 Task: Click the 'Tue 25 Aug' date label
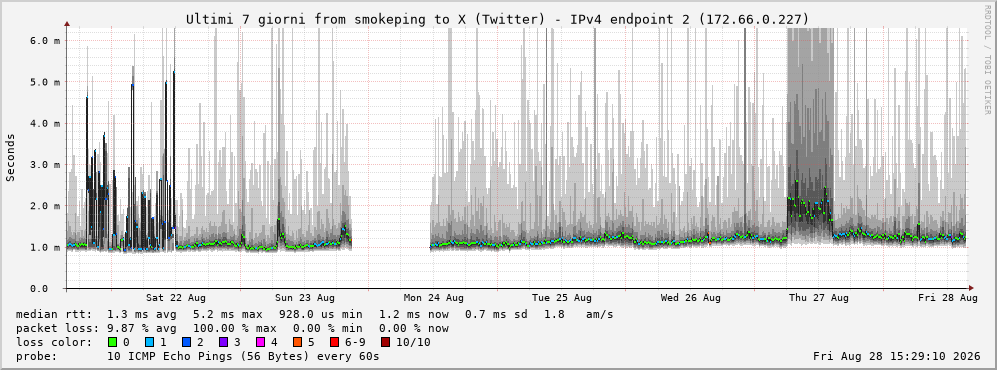point(562,298)
